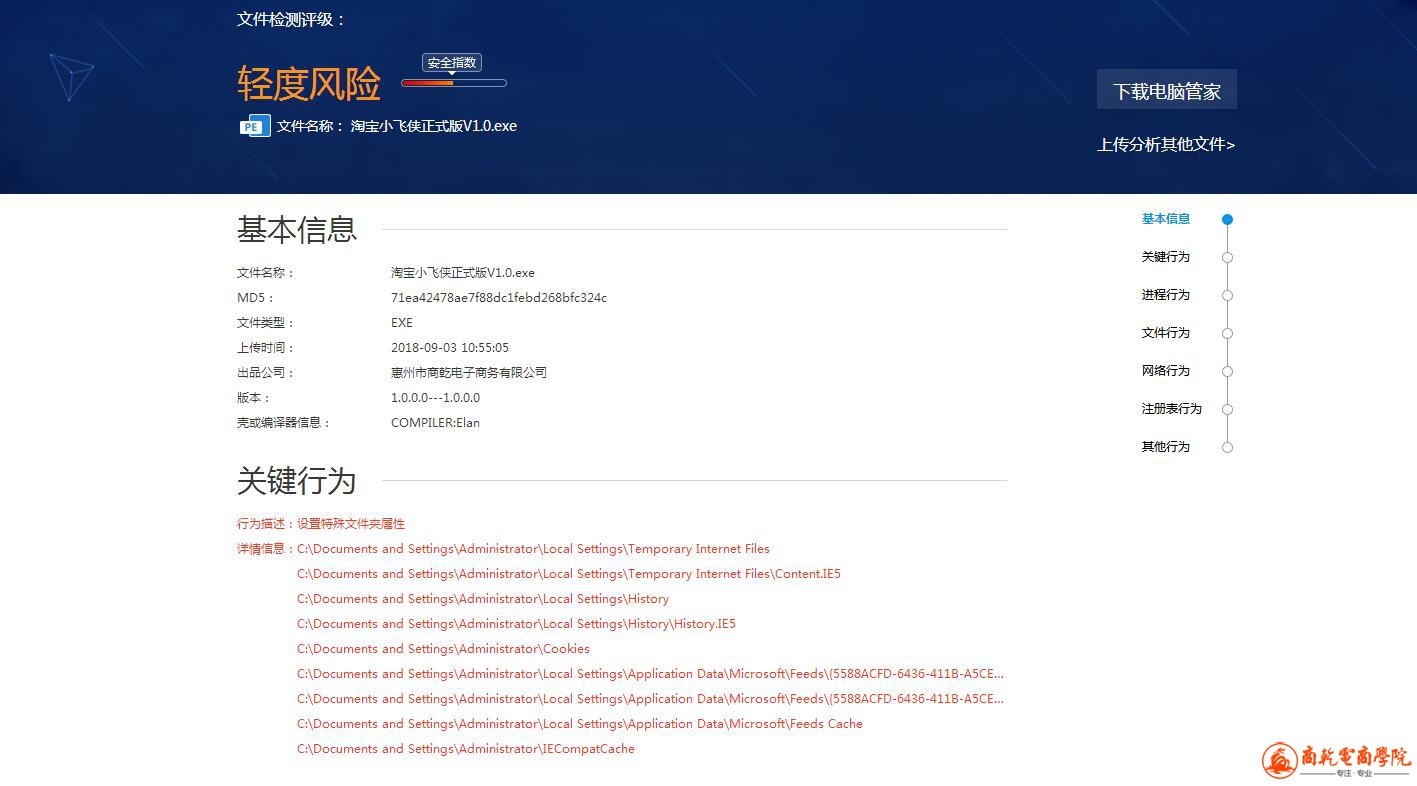The height and width of the screenshot is (786, 1417).
Task: Go to 关键行为 in side navigation
Action: pyautogui.click(x=1165, y=257)
